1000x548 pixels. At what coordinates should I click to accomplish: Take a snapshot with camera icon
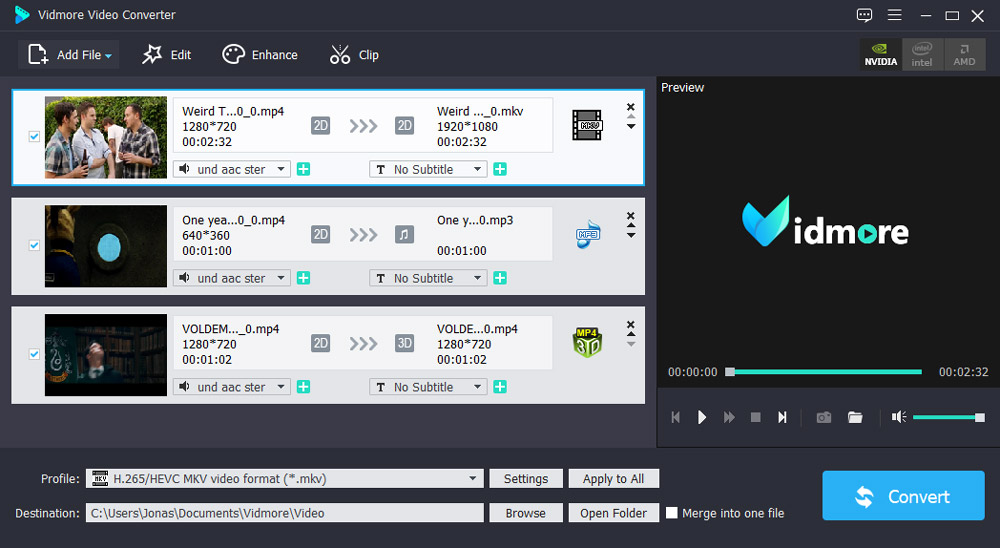824,417
